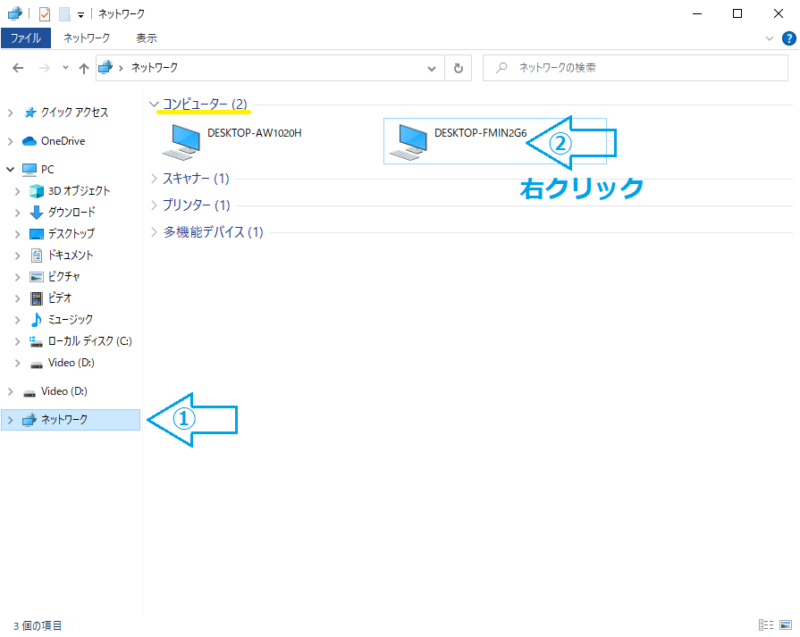This screenshot has height=637, width=800.
Task: Click the 3D オブジェクト cube icon
Action: click(36, 191)
